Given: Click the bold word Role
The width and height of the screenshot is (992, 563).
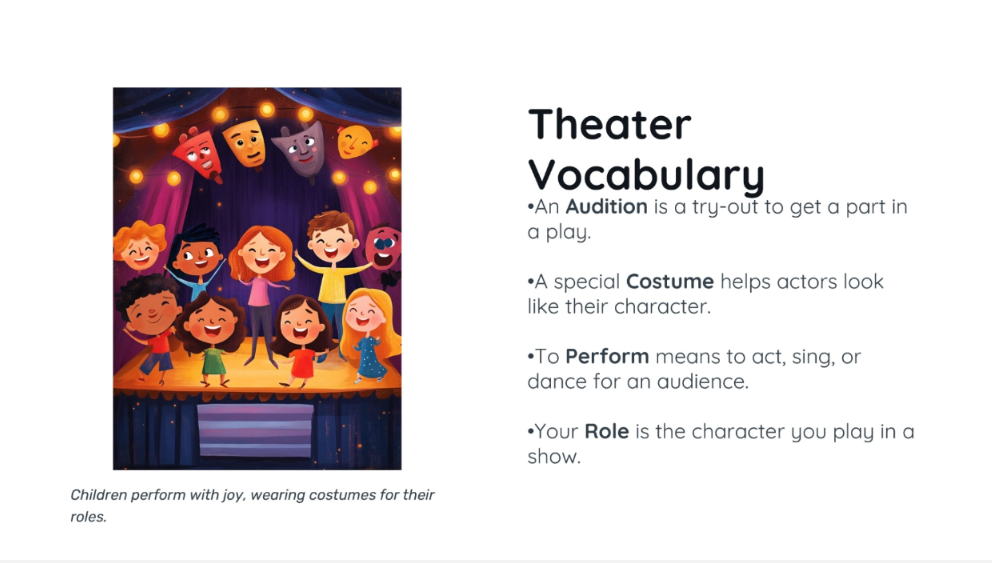Looking at the screenshot, I should tap(606, 431).
